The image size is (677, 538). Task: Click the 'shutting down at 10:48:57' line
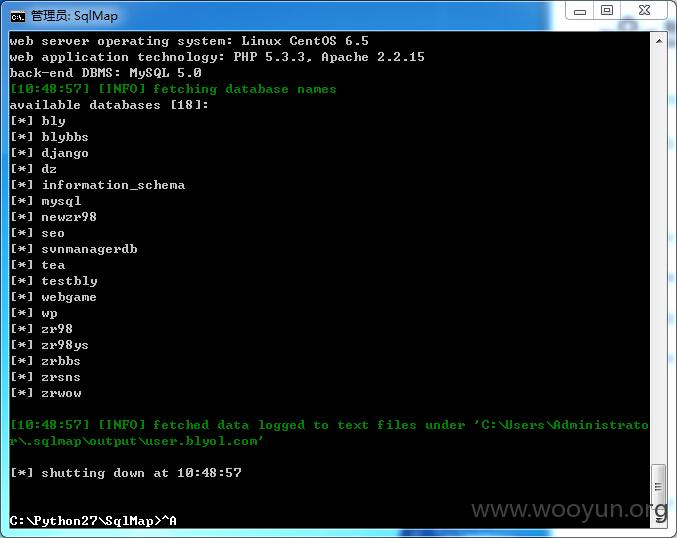(126, 473)
